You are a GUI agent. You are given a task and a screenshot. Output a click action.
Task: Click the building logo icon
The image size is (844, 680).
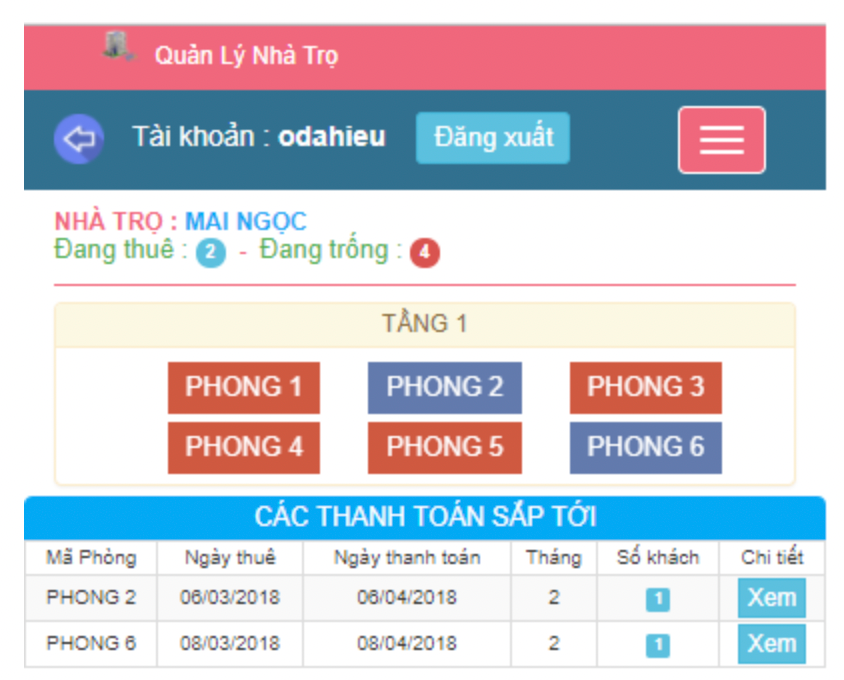(x=118, y=46)
